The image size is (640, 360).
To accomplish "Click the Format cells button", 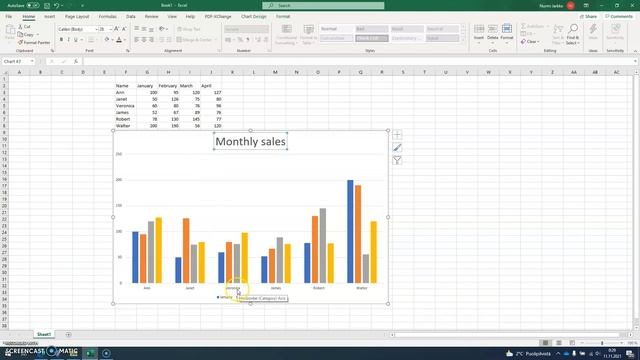I will click(507, 33).
